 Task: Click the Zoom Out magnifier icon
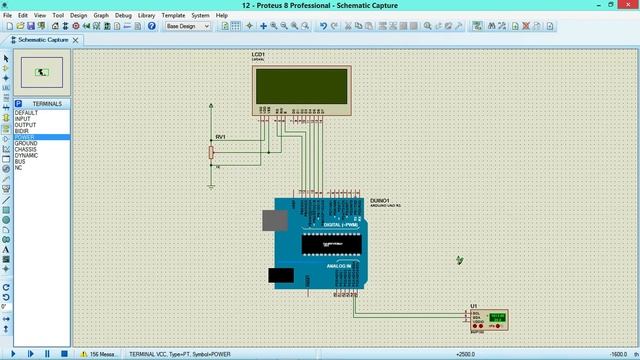point(284,26)
